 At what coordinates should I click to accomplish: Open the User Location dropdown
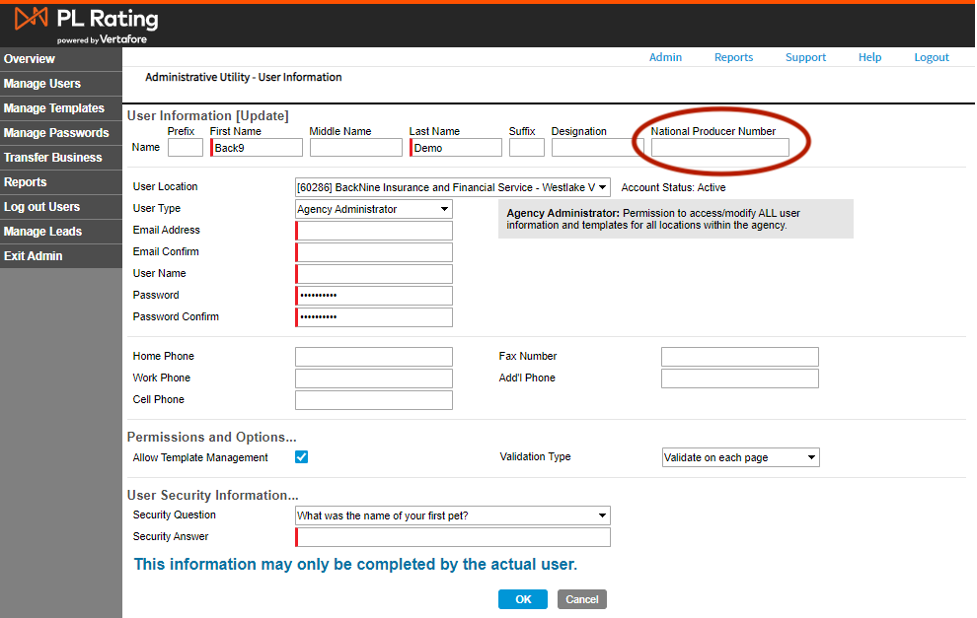click(x=452, y=187)
